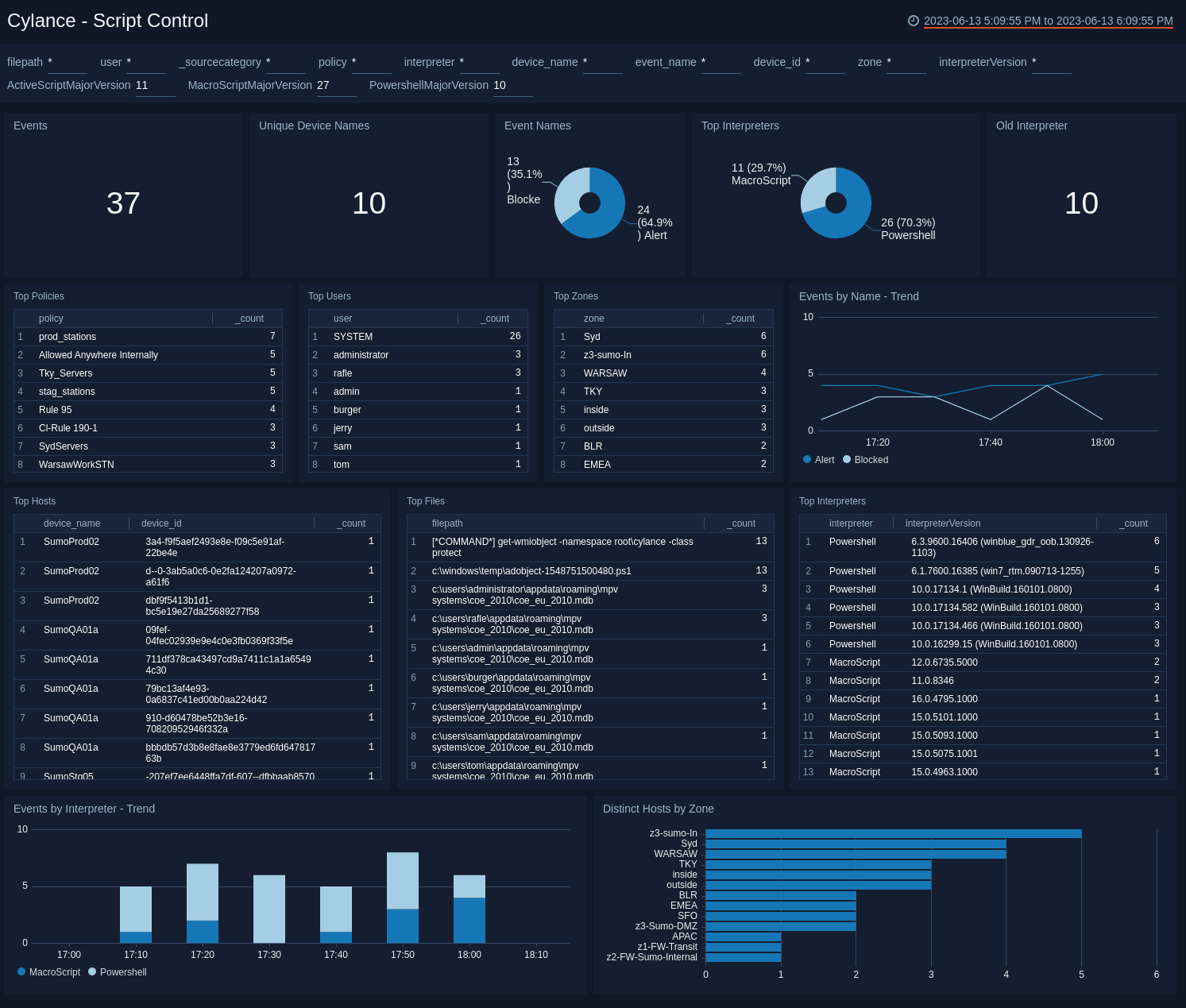Toggle Powershell in Events by Interpreter legend
The height and width of the screenshot is (1008, 1186).
pyautogui.click(x=117, y=971)
